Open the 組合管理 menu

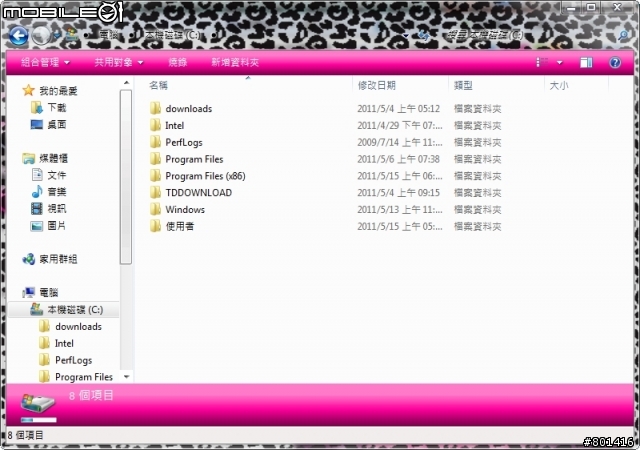click(x=45, y=62)
